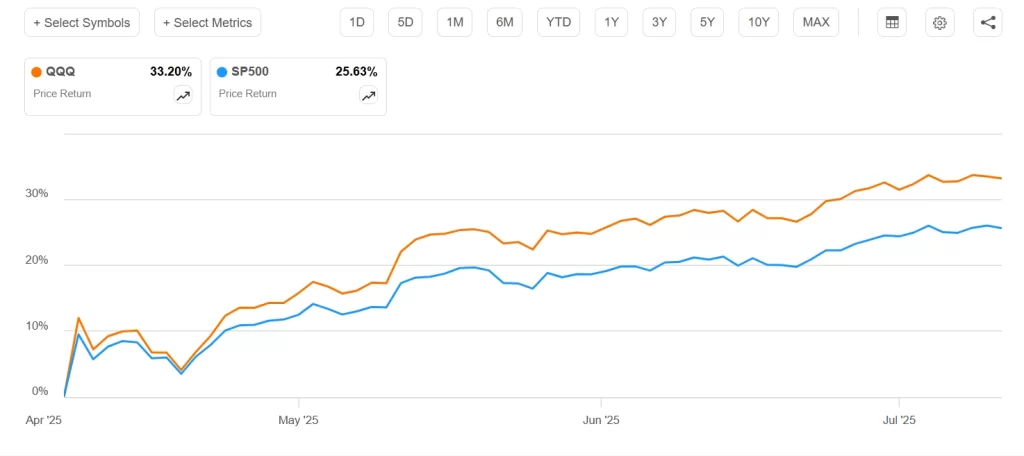The width and height of the screenshot is (1024, 456).
Task: Select the 5D time range
Action: click(x=405, y=22)
